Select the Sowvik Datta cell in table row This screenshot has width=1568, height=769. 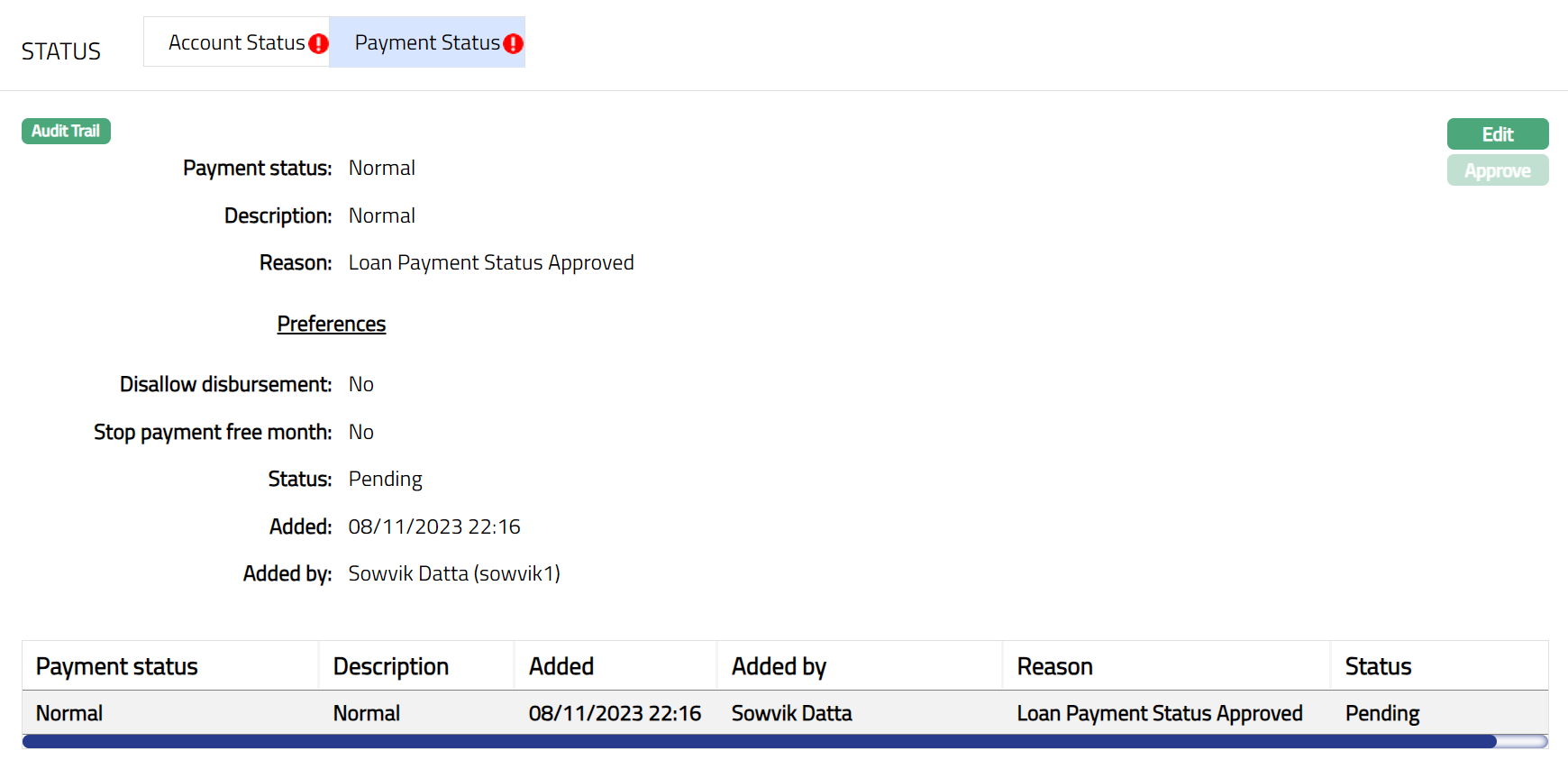[x=791, y=713]
